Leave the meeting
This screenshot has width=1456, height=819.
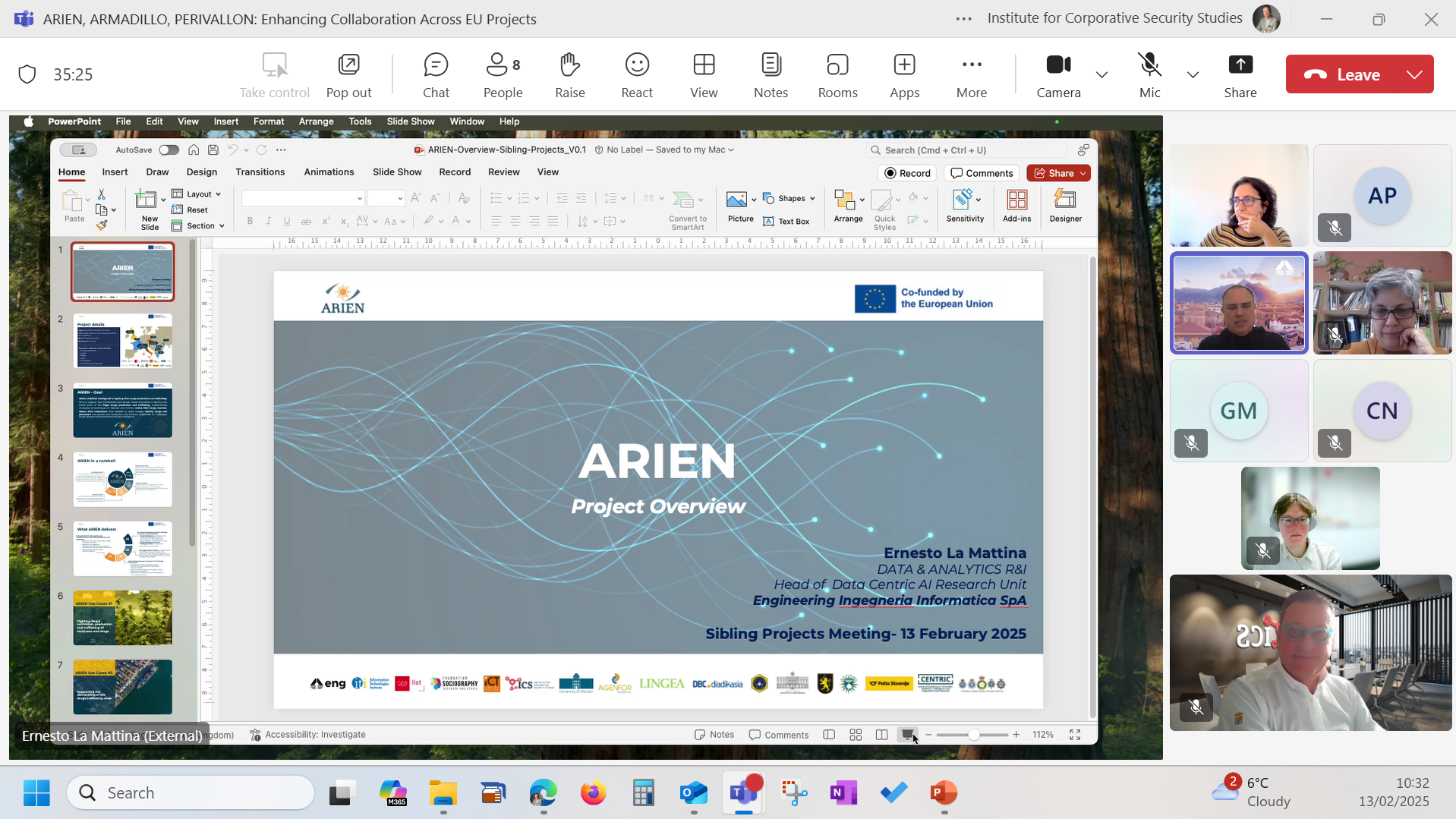point(1342,74)
